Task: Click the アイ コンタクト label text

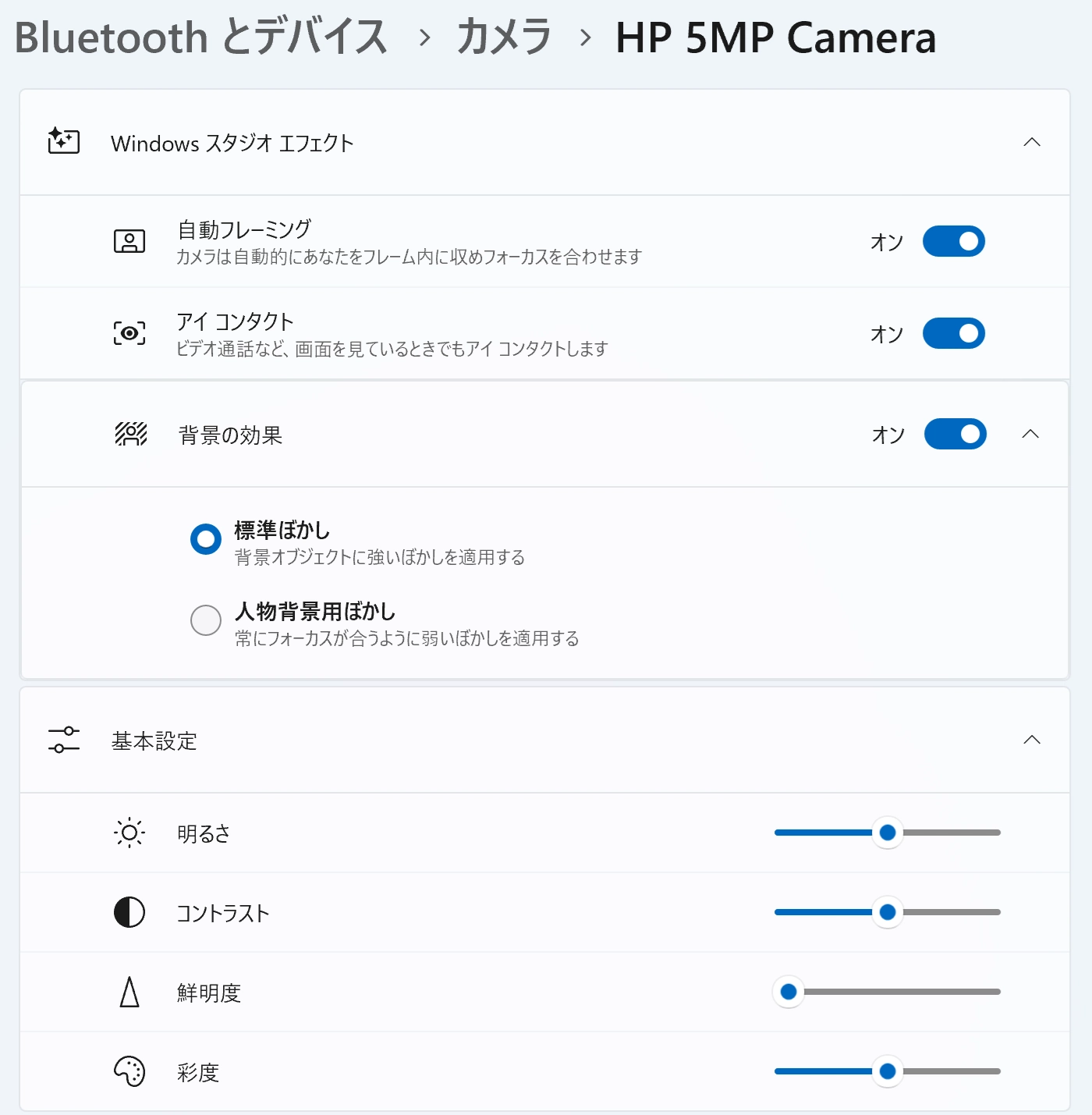Action: coord(235,321)
